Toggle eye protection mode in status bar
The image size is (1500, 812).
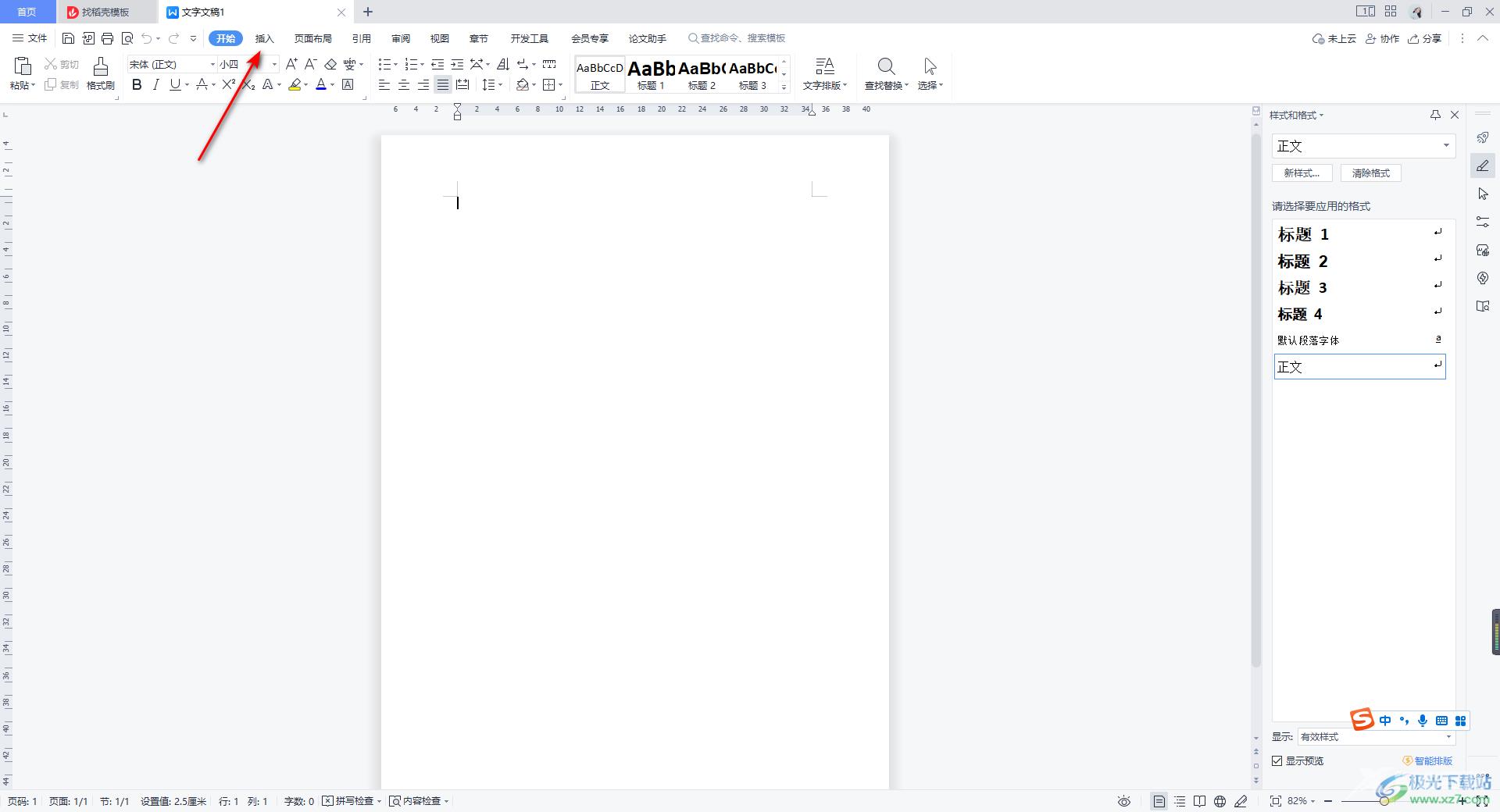coord(1124,801)
